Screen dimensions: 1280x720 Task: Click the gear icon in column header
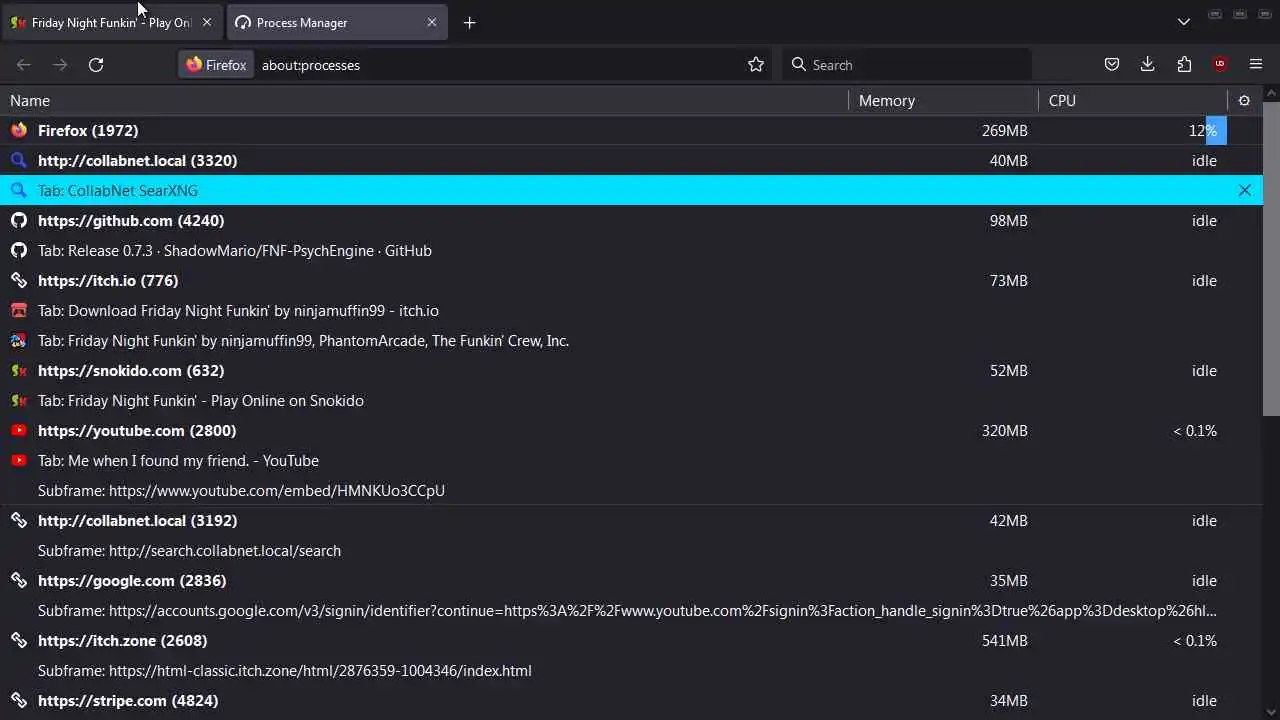(1244, 100)
